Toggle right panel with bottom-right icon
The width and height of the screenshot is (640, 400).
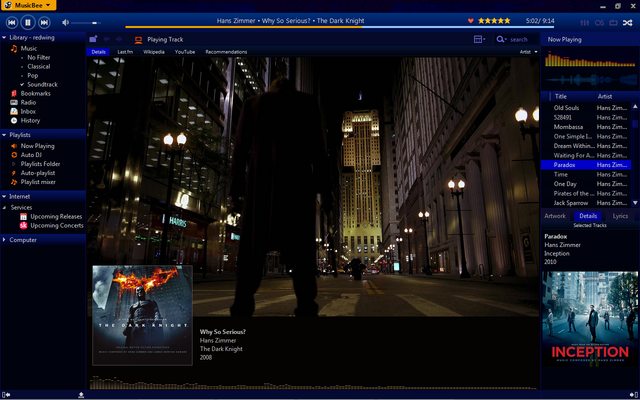tap(634, 395)
